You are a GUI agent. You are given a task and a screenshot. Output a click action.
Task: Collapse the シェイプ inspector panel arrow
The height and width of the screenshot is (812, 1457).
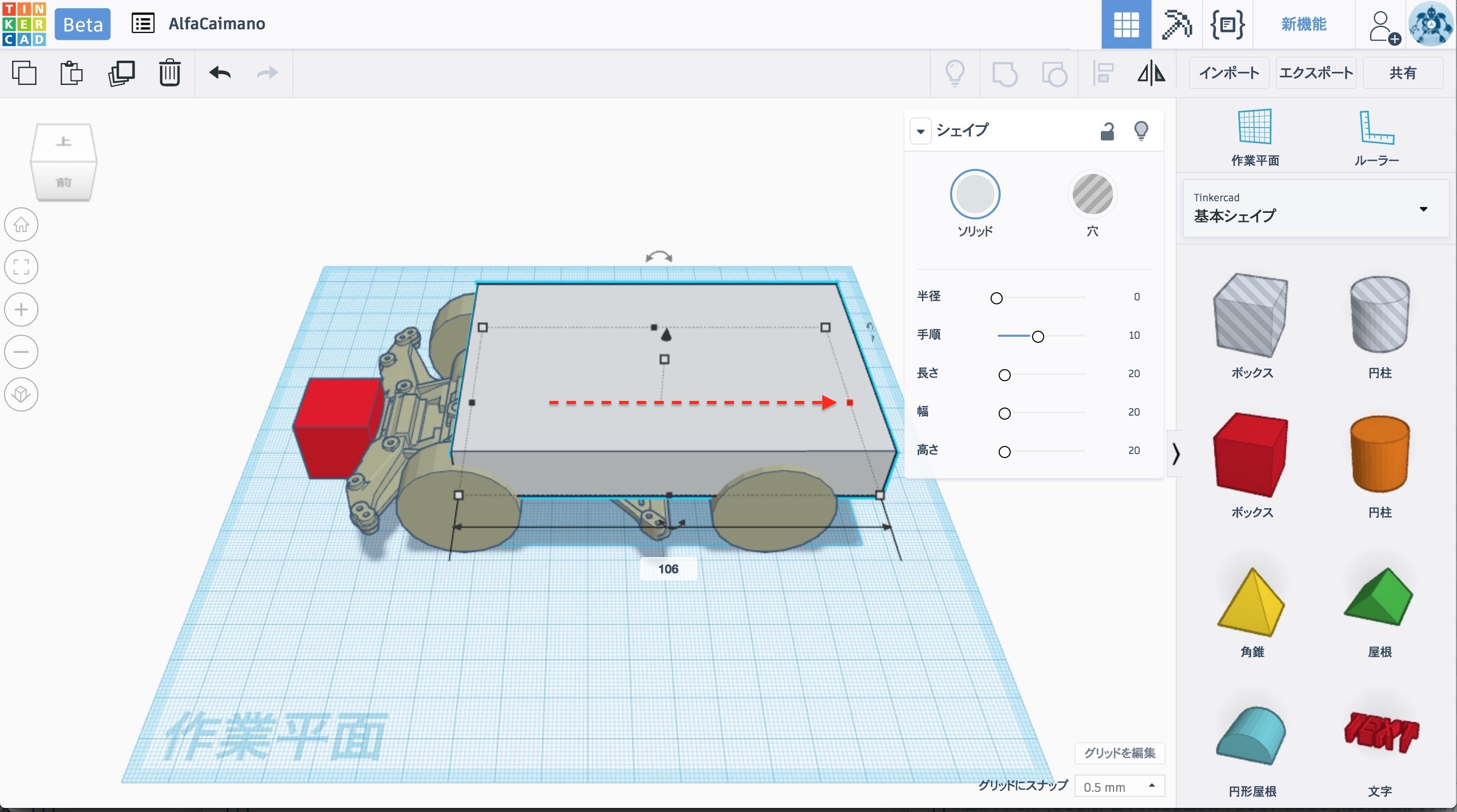pos(921,131)
